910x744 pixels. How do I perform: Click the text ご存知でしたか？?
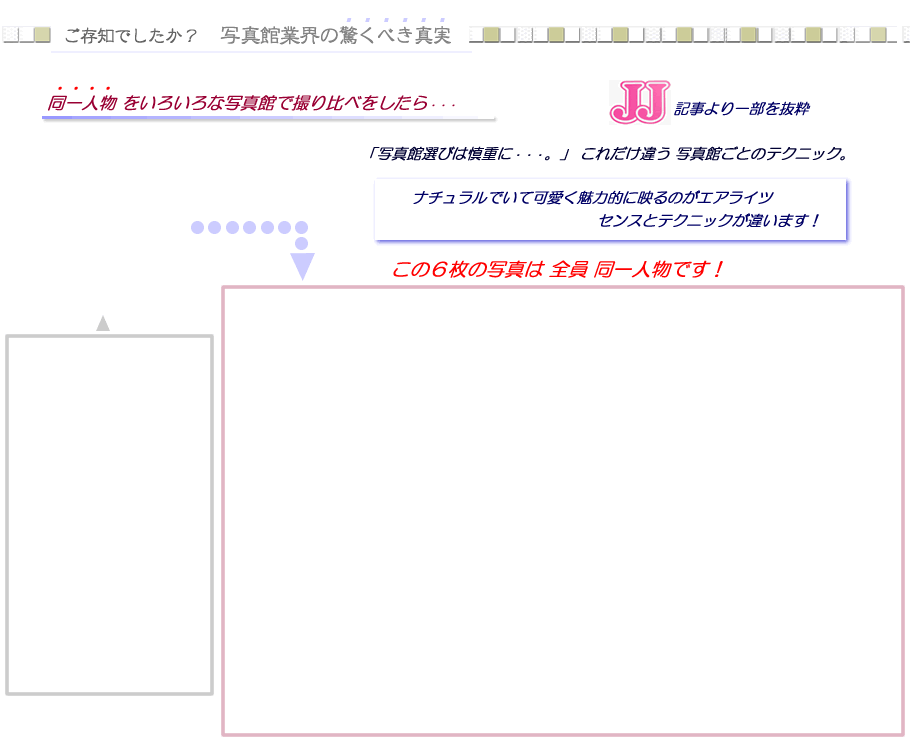coord(131,36)
